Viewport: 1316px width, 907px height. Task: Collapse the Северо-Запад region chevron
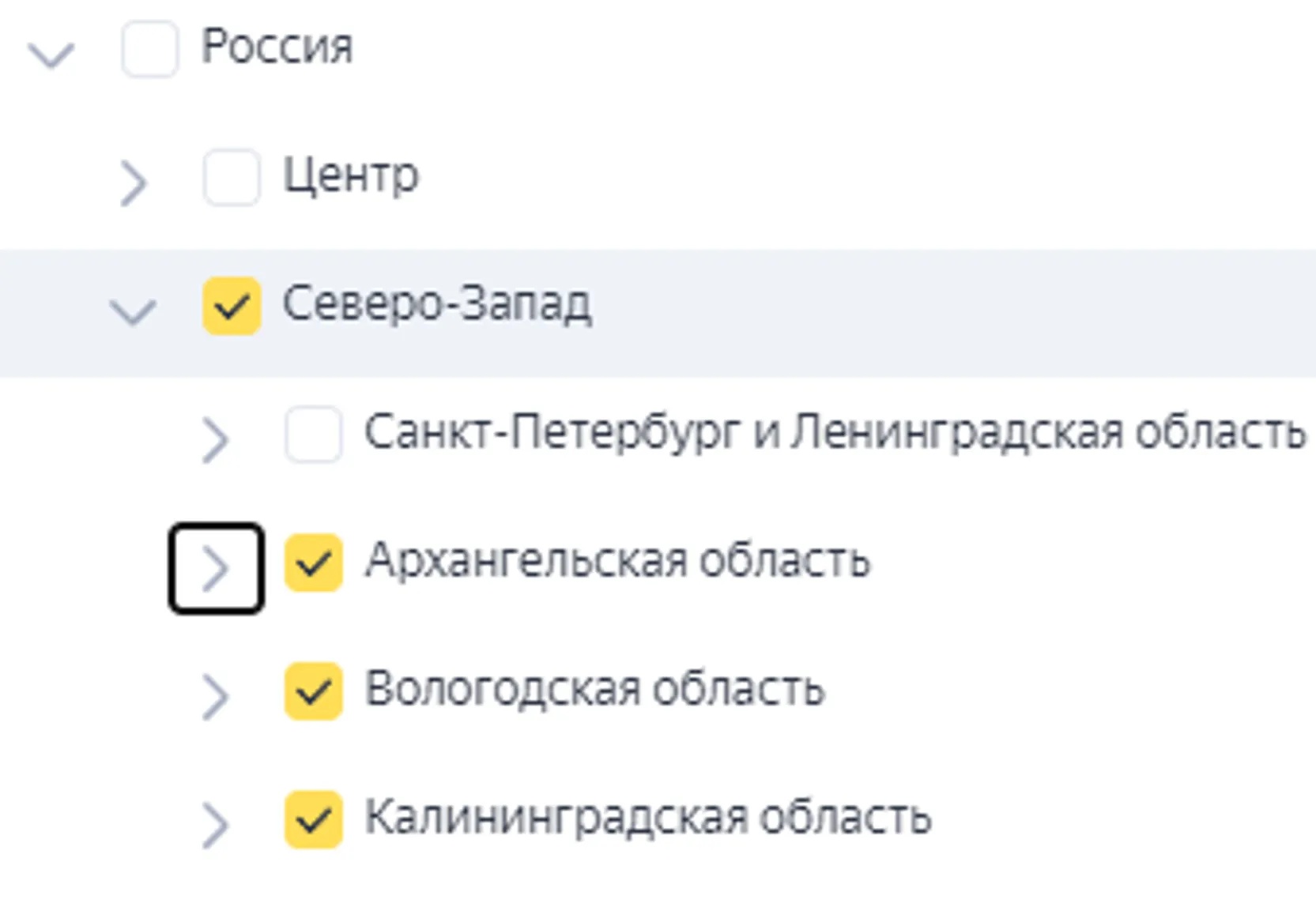coord(133,311)
